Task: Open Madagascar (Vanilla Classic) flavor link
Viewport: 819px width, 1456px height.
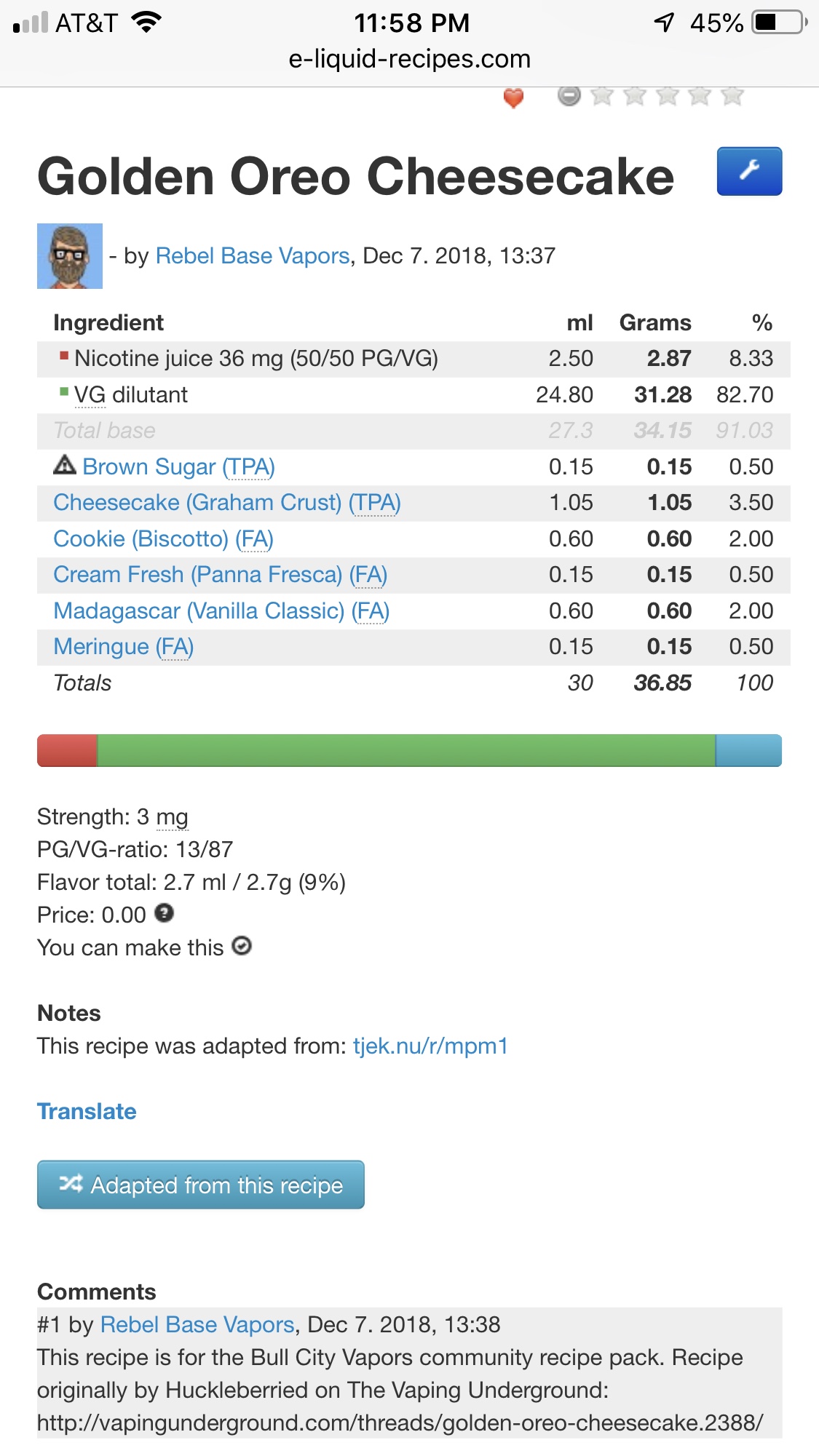Action: tap(221, 611)
